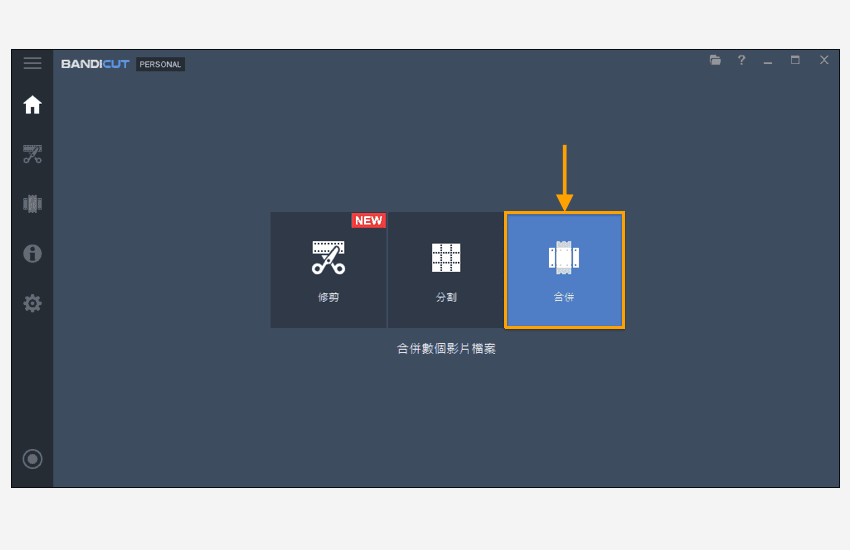Click the open file folder icon
This screenshot has width=850, height=550.
[x=715, y=60]
